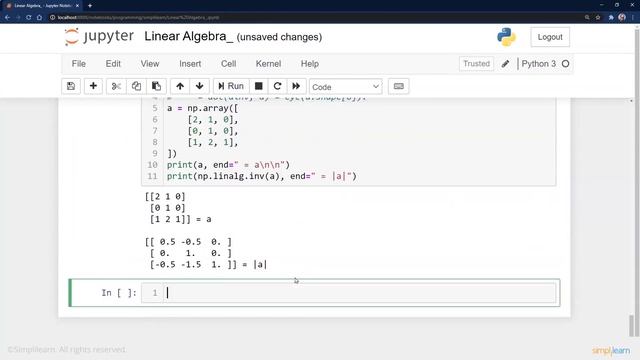This screenshot has height=360, width=640.
Task: Reload the page in the browser
Action: tap(29, 18)
